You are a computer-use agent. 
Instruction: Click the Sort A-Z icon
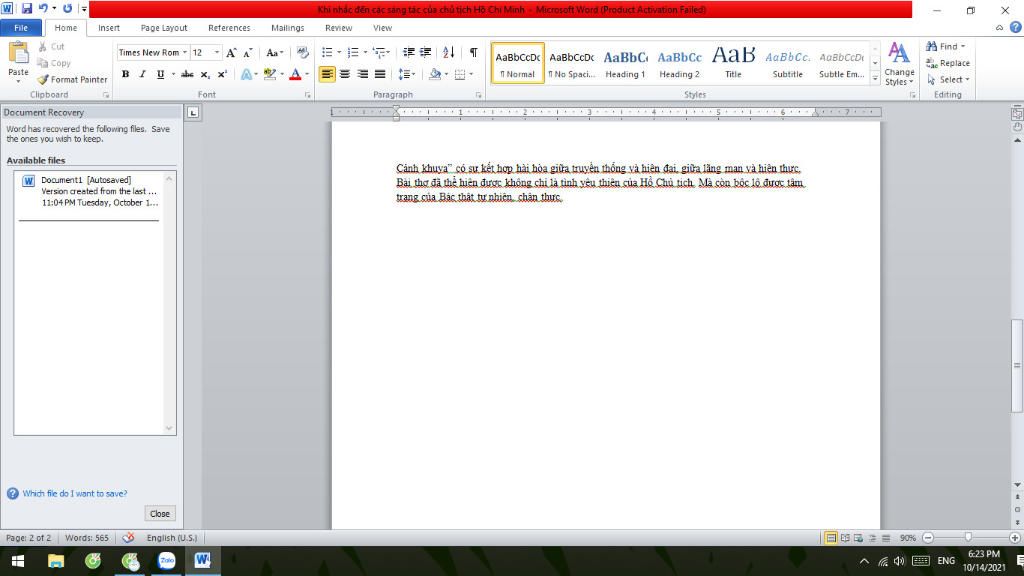pyautogui.click(x=449, y=53)
